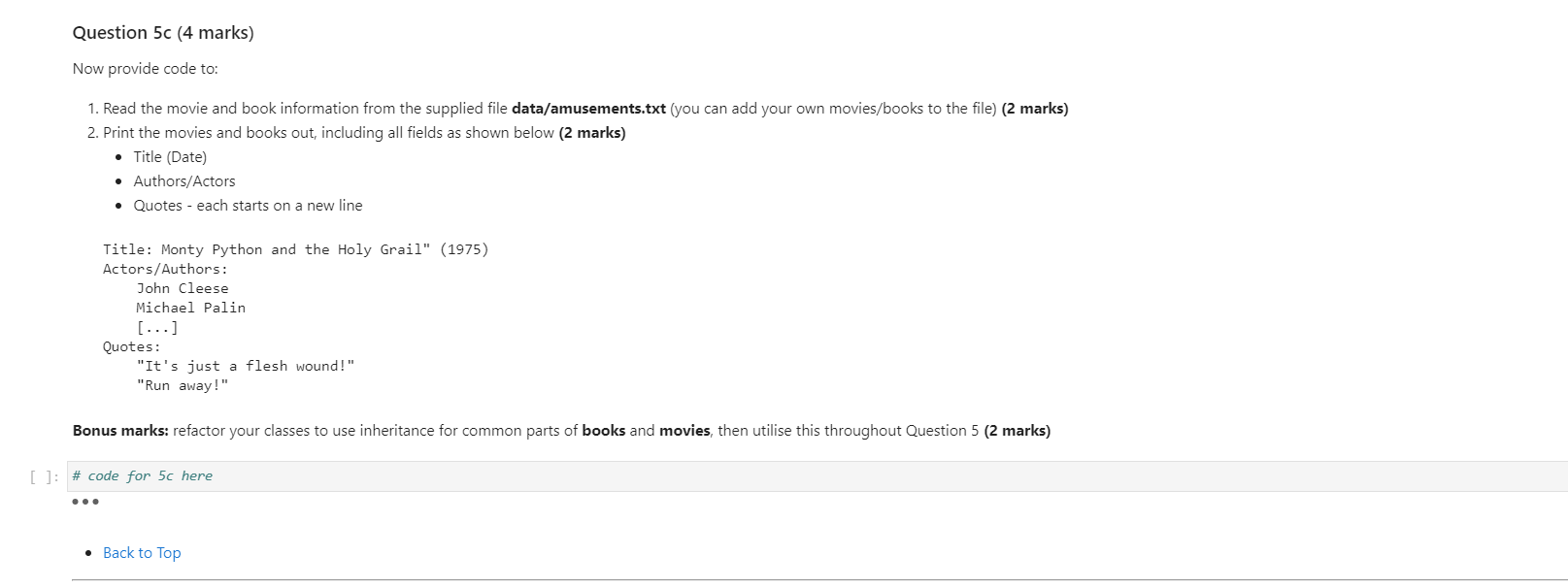Open the Back to Top link
Screen dimensions: 1568x588
142,552
